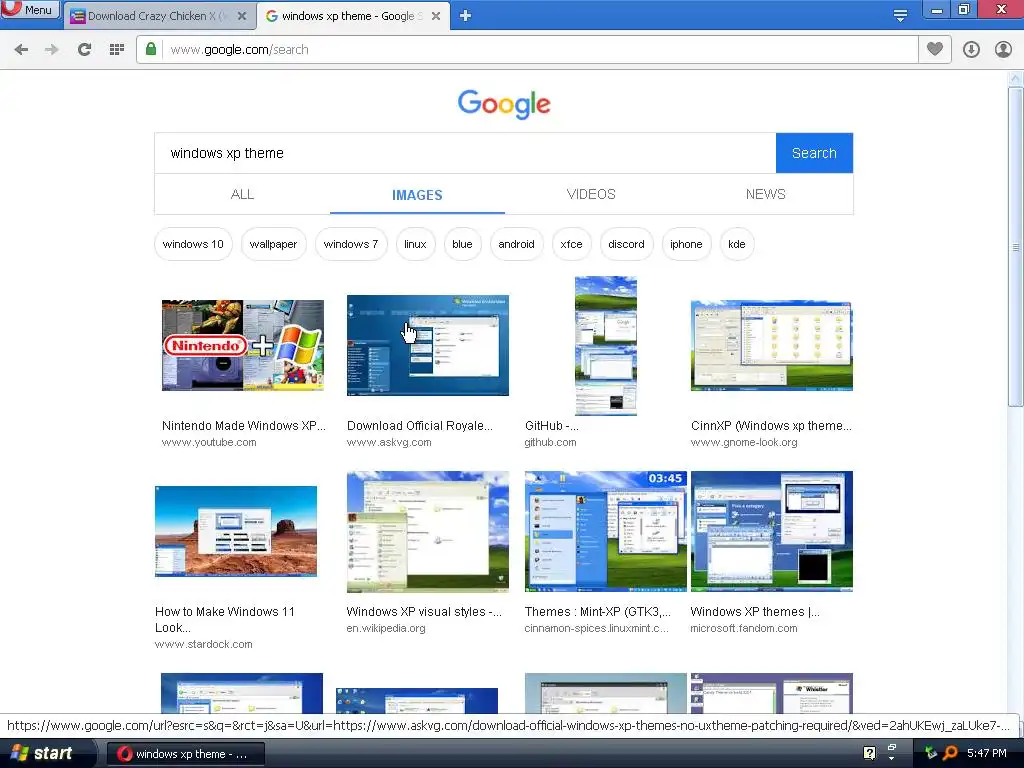The image size is (1024, 768).
Task: Open the Nintendo Made Windows XP thumbnail
Action: pos(243,345)
